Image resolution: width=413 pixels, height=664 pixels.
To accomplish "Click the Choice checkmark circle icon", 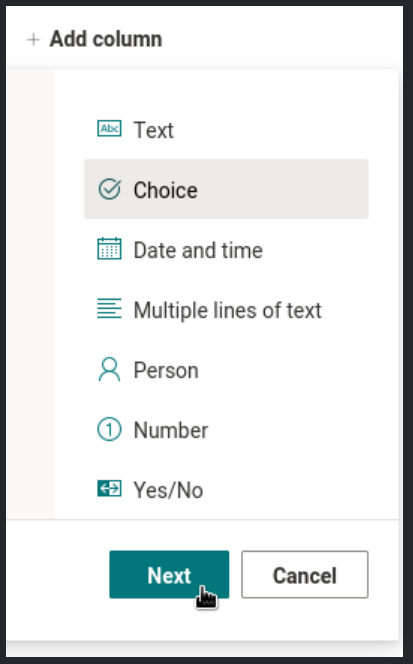I will pos(109,189).
